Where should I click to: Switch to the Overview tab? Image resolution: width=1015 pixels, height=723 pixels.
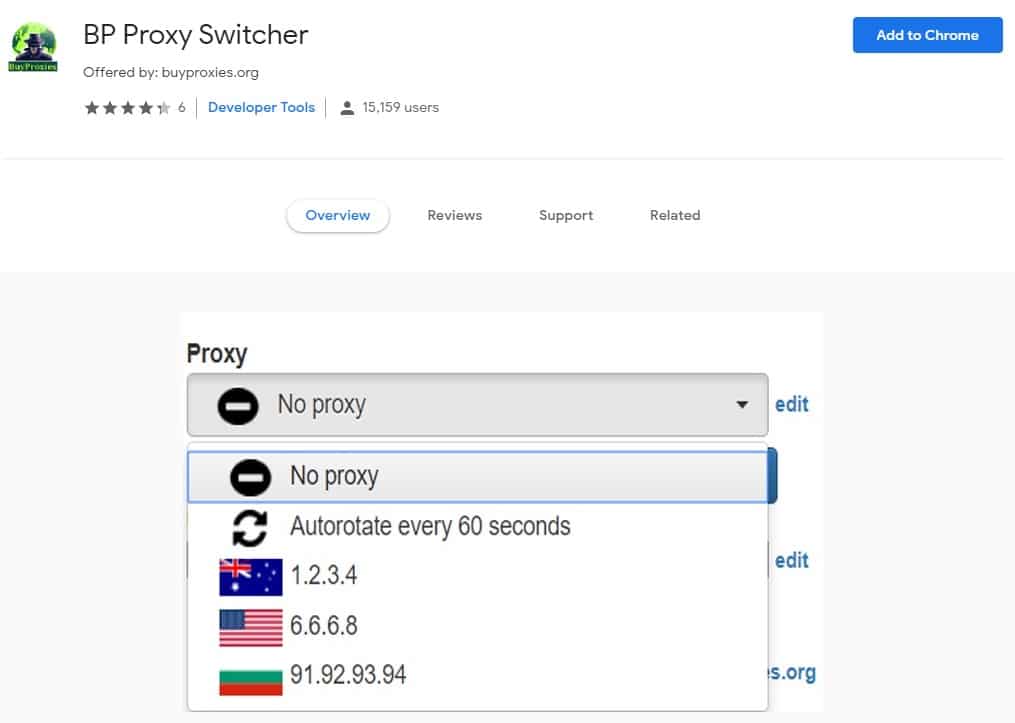(x=338, y=216)
